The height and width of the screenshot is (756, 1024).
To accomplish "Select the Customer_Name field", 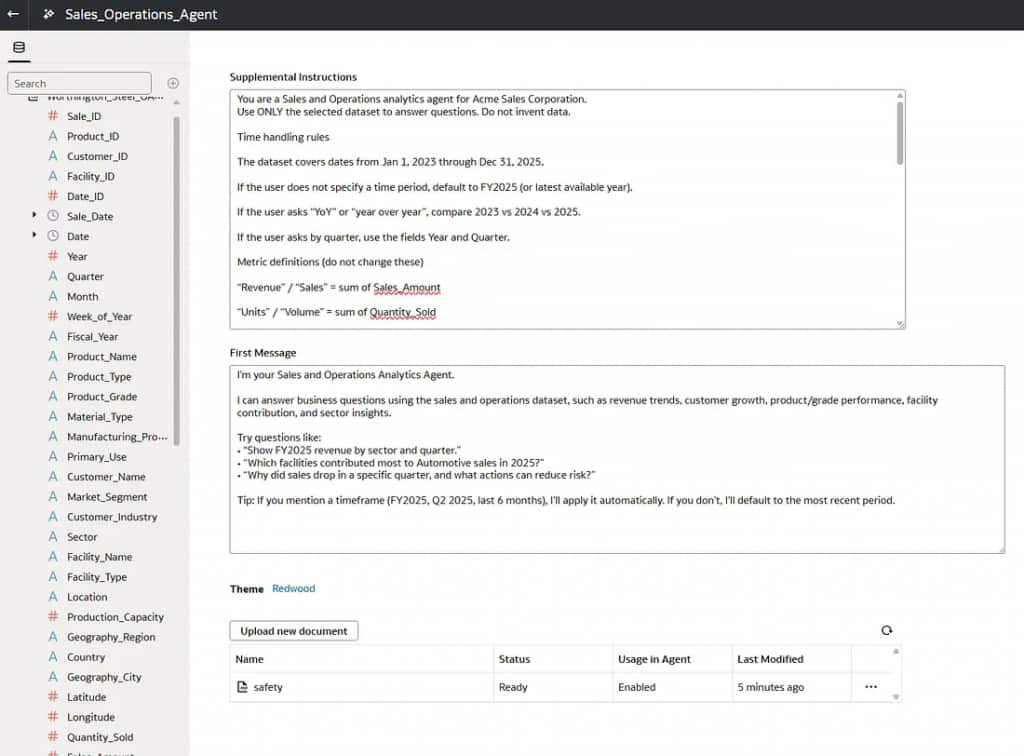I will [106, 477].
